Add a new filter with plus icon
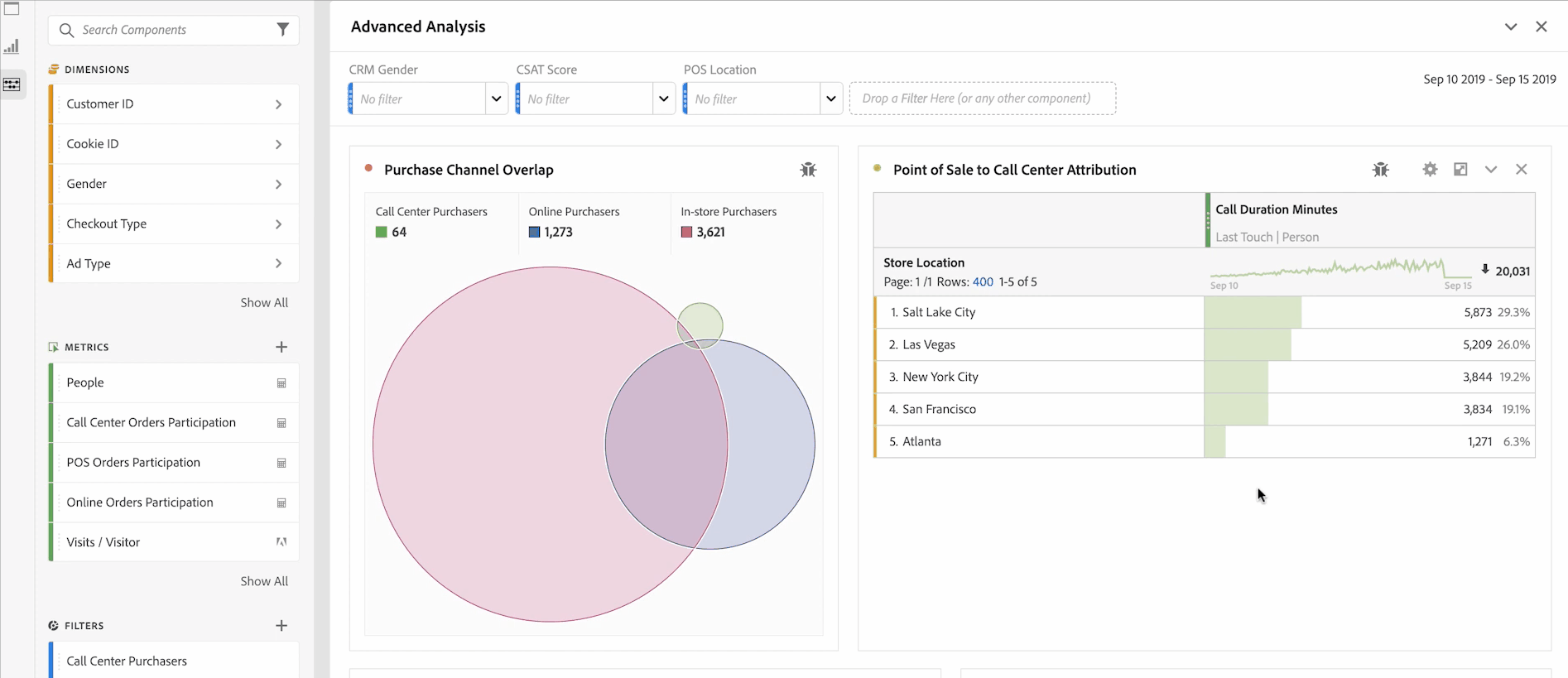The height and width of the screenshot is (678, 1568). click(x=281, y=626)
